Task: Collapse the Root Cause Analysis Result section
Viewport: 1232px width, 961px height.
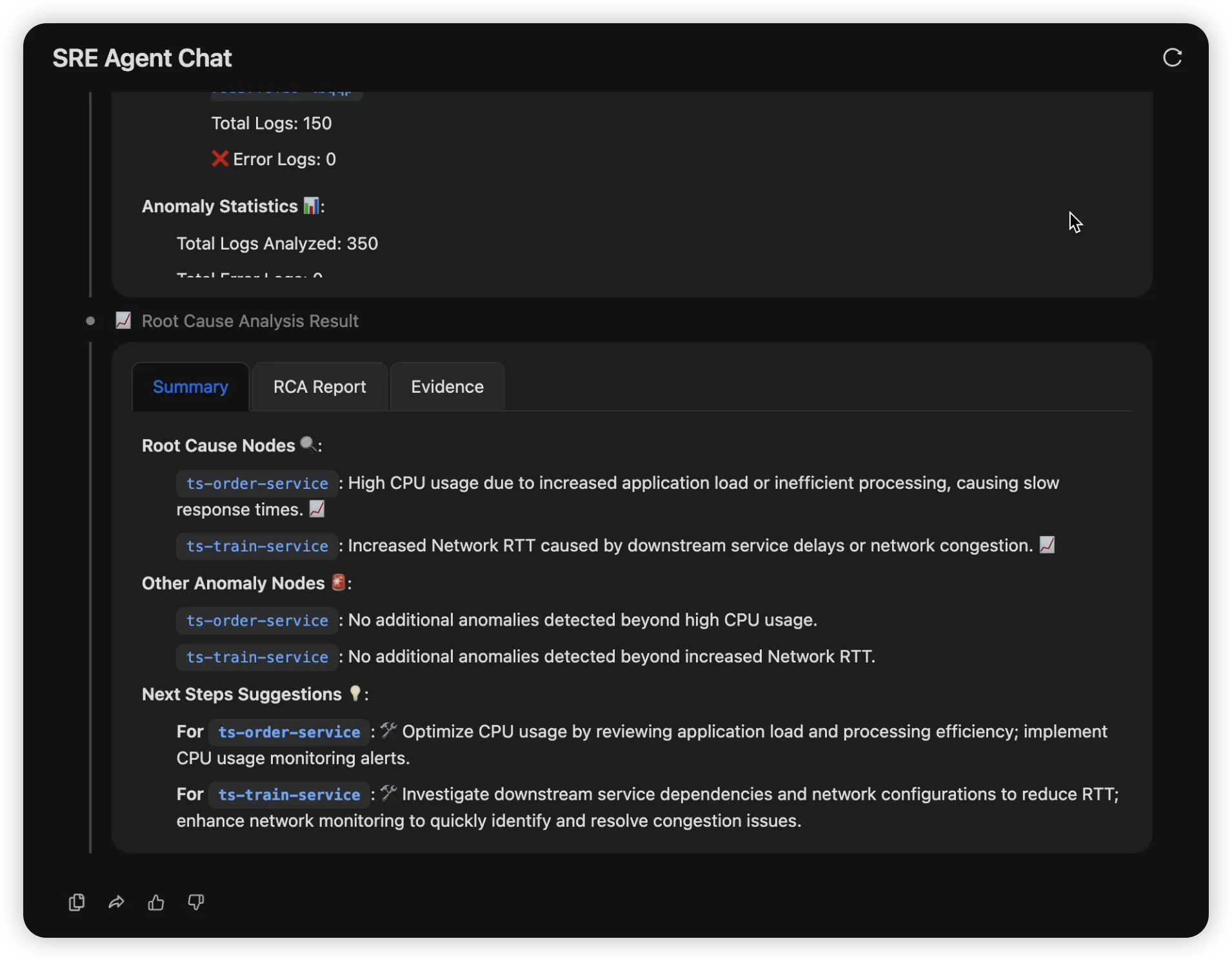Action: tap(250, 321)
